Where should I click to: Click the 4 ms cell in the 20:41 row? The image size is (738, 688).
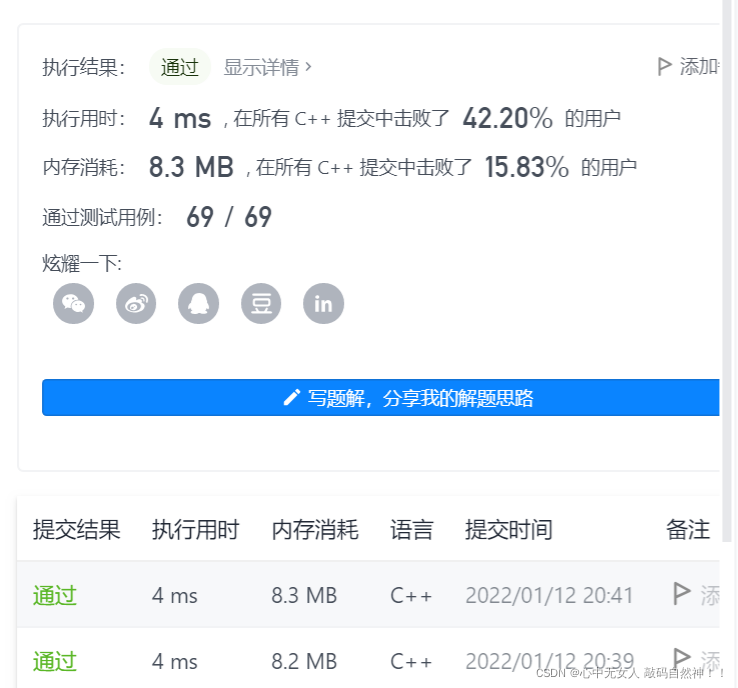(x=175, y=596)
